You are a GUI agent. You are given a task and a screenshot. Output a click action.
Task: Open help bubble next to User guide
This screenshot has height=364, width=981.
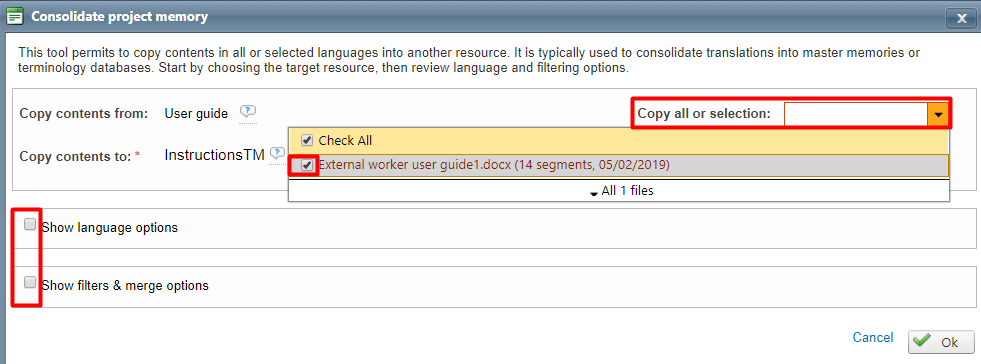pyautogui.click(x=248, y=112)
